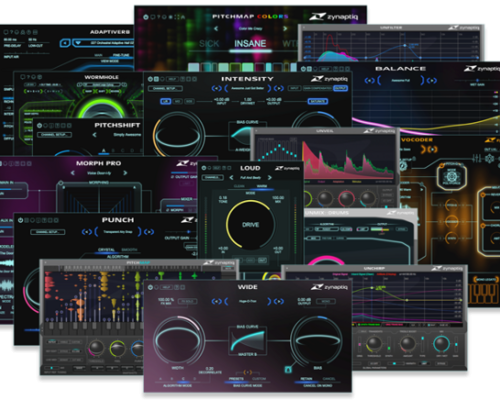Switch LOUD mode to CLEAN

click(x=239, y=186)
